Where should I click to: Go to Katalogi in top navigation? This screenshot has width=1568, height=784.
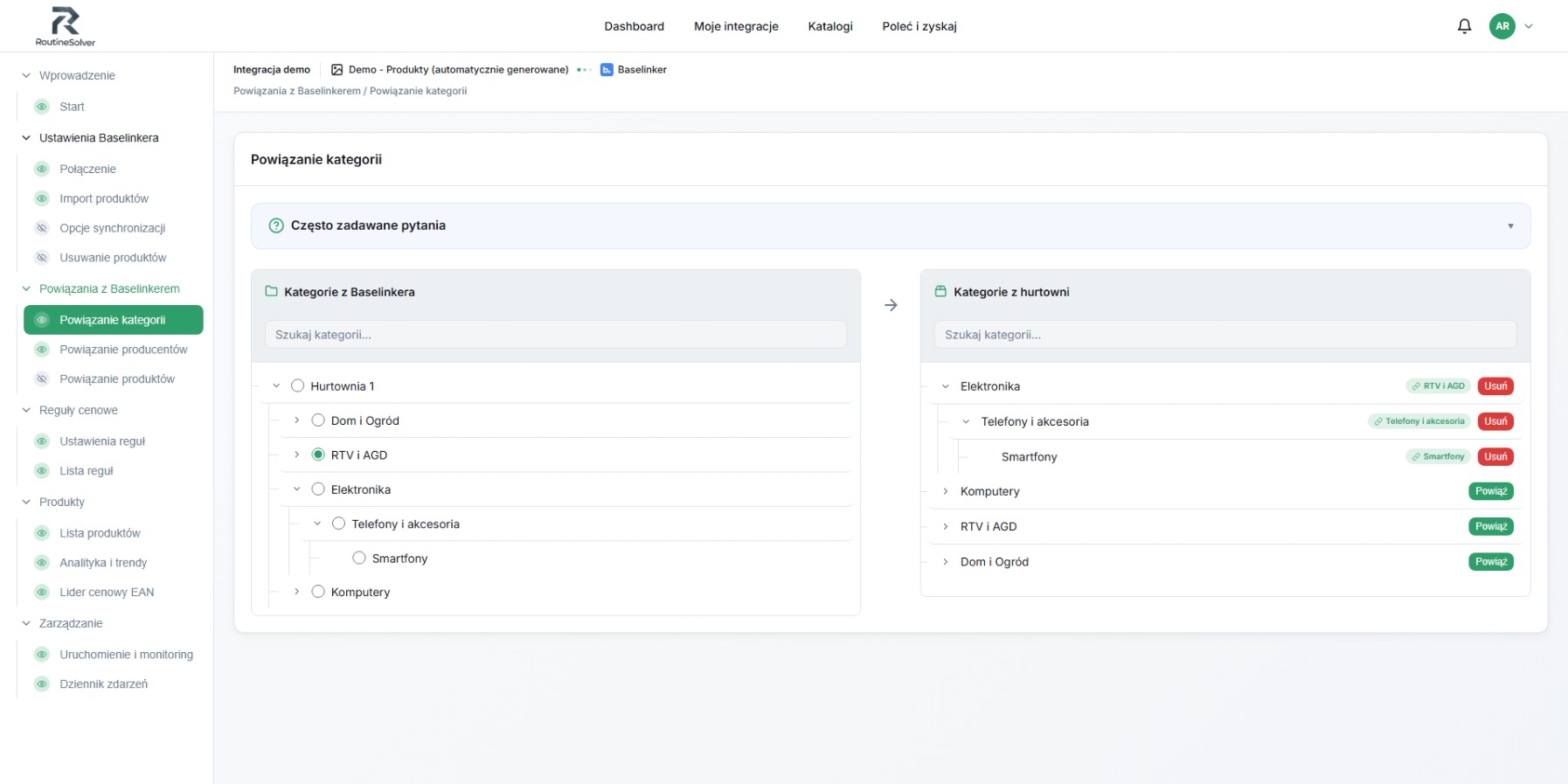(x=830, y=26)
